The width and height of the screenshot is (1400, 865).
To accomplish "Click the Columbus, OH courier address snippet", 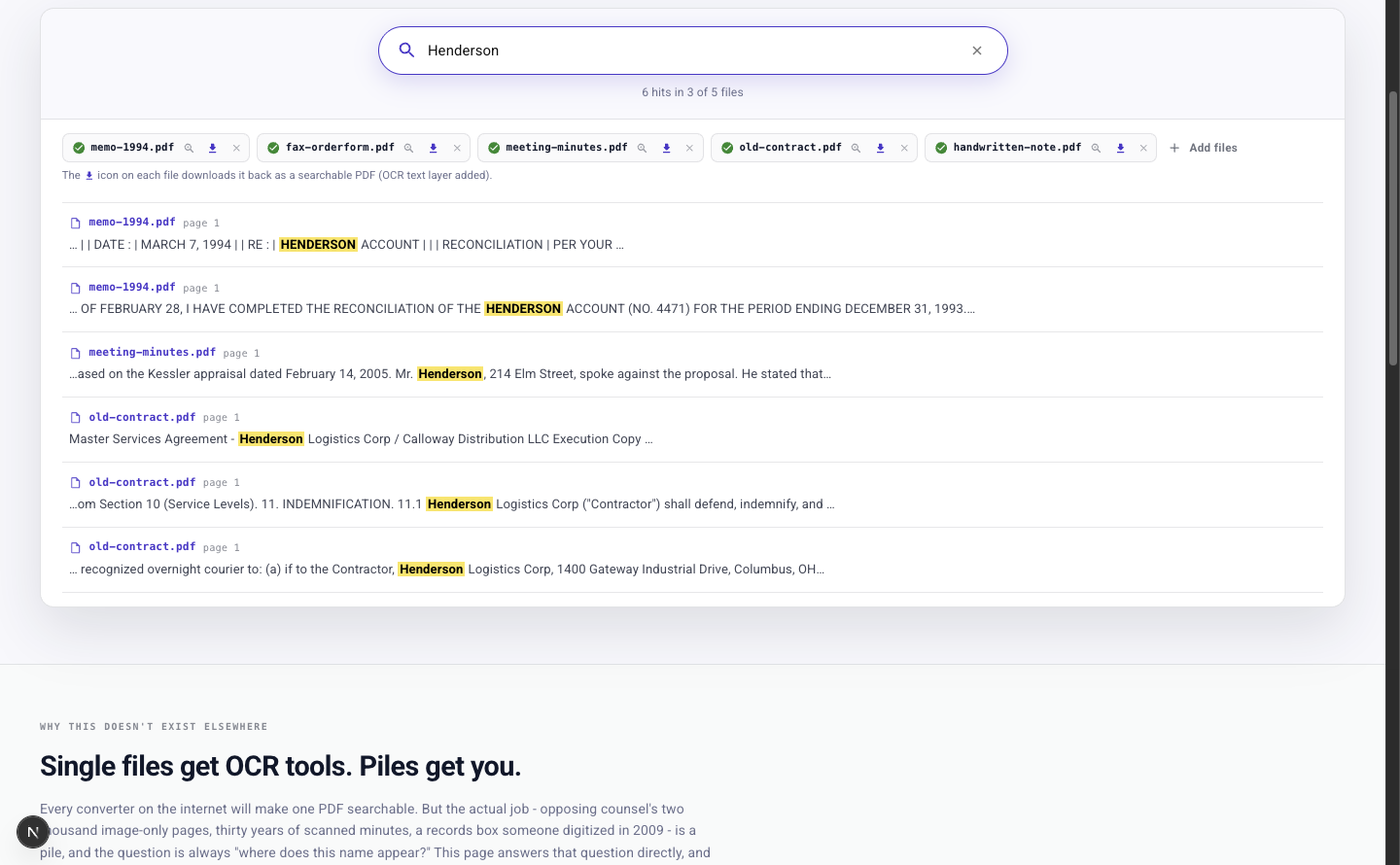I will tap(446, 570).
